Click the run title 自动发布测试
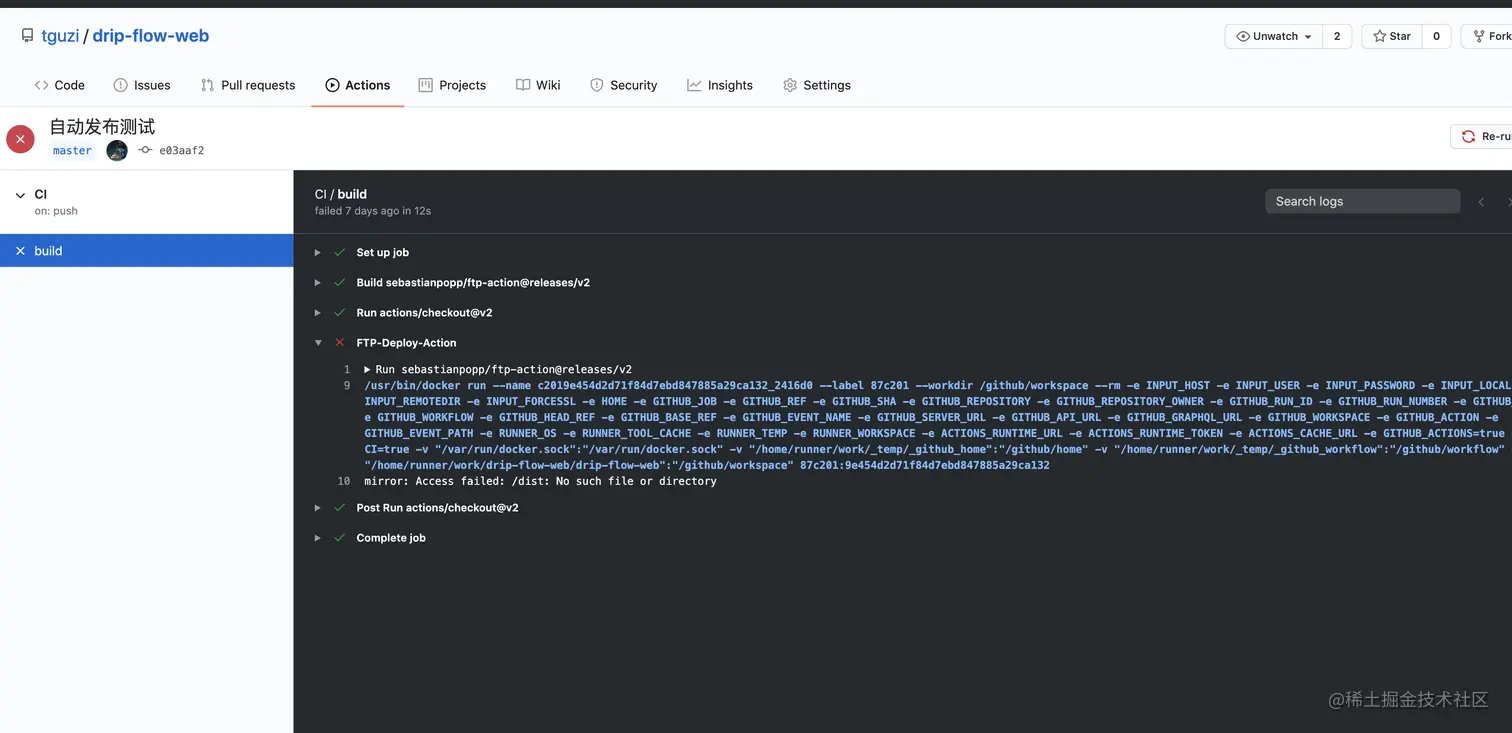 click(102, 127)
